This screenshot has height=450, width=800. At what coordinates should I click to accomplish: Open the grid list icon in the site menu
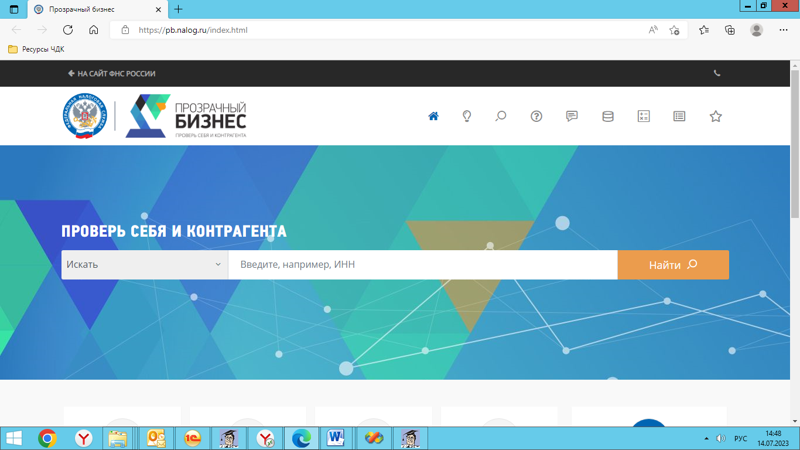coord(644,116)
